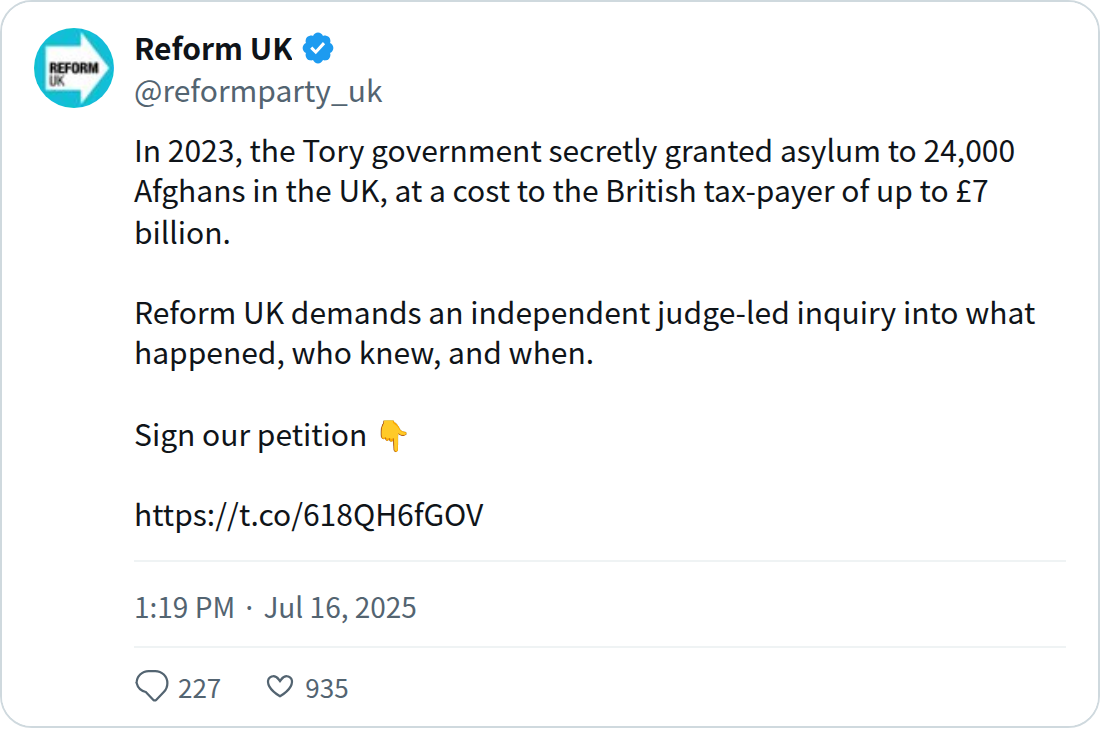The width and height of the screenshot is (1108, 736).
Task: Click the word 'billion.' in the tweet
Action: [182, 233]
